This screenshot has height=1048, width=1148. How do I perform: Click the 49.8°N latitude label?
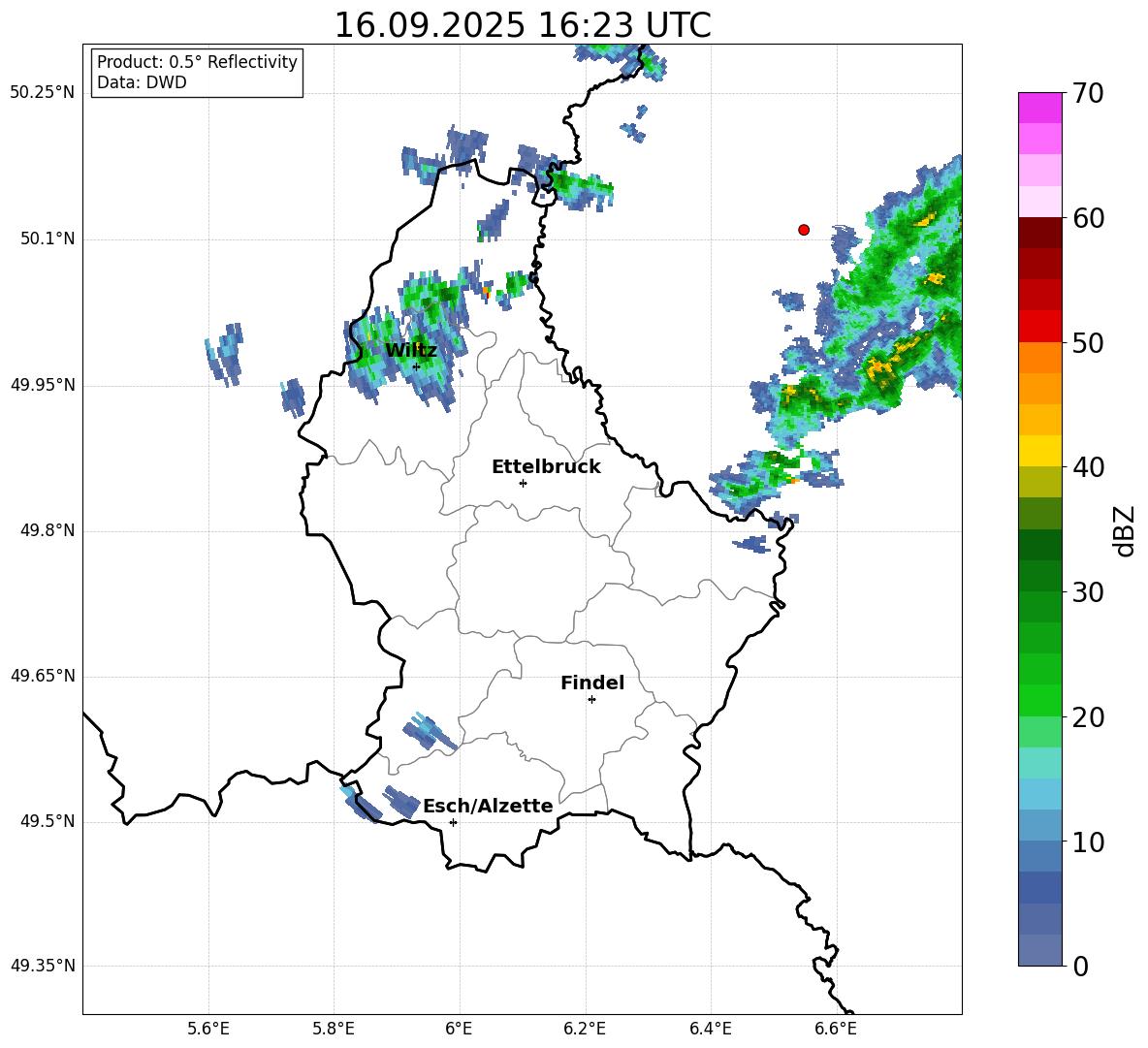[x=48, y=530]
